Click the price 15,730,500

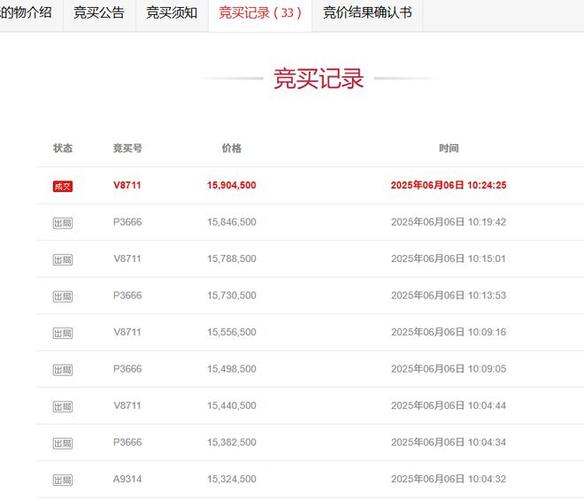pos(232,295)
